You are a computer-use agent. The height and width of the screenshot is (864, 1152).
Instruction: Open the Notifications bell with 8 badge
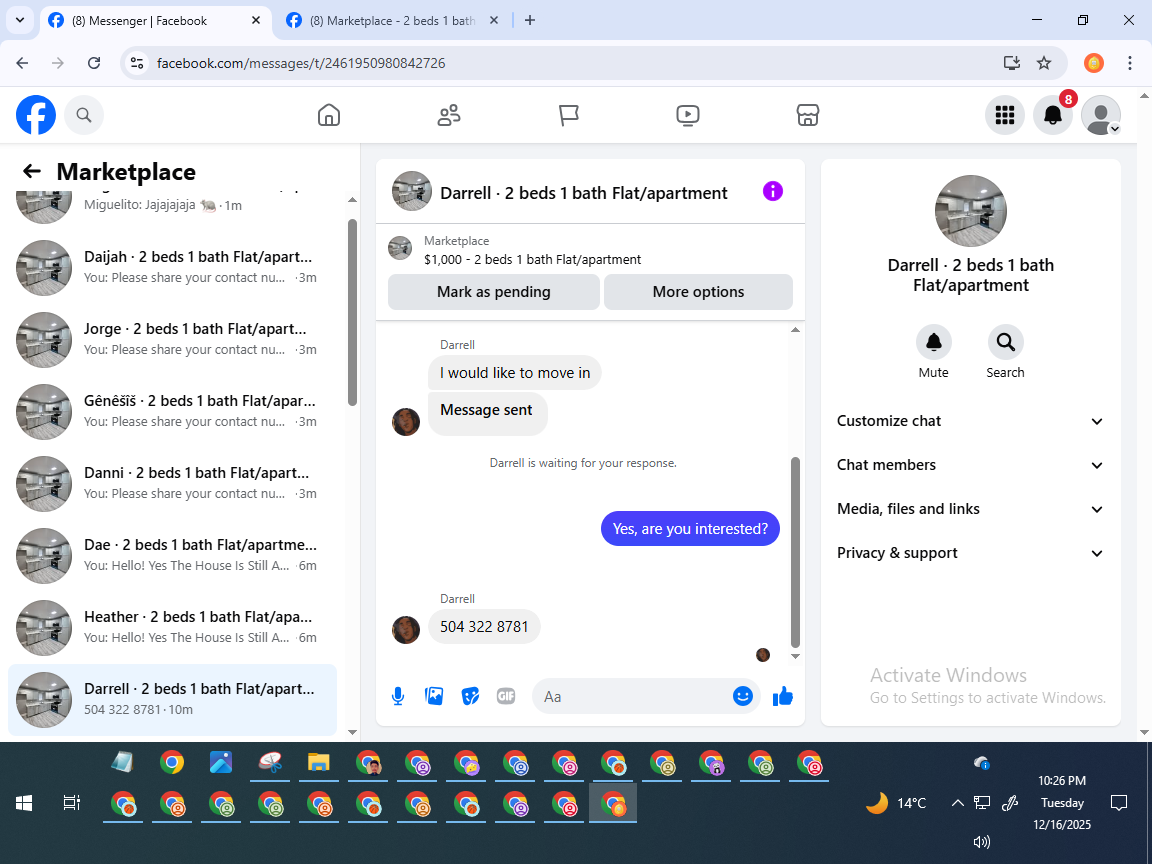click(1053, 115)
